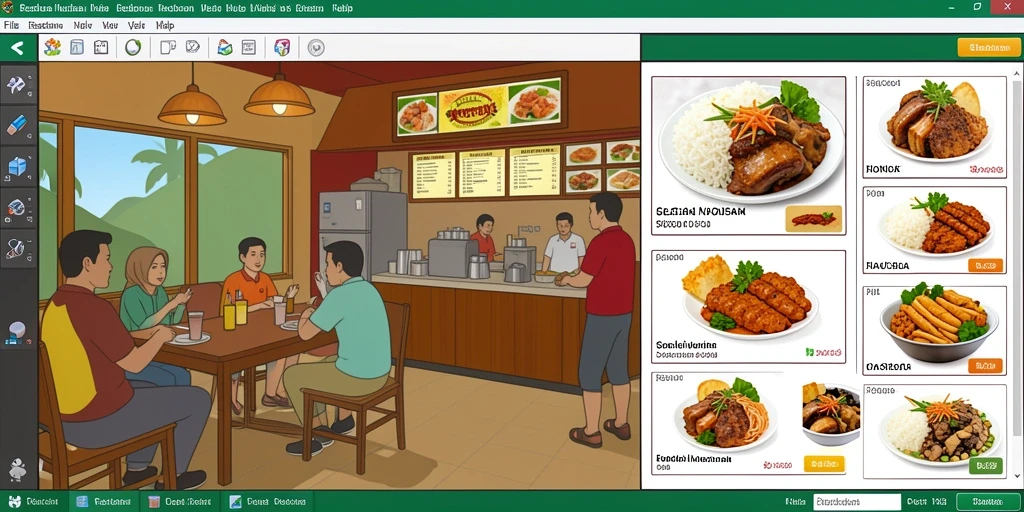Click green button in bottom-right dish card

[985, 466]
